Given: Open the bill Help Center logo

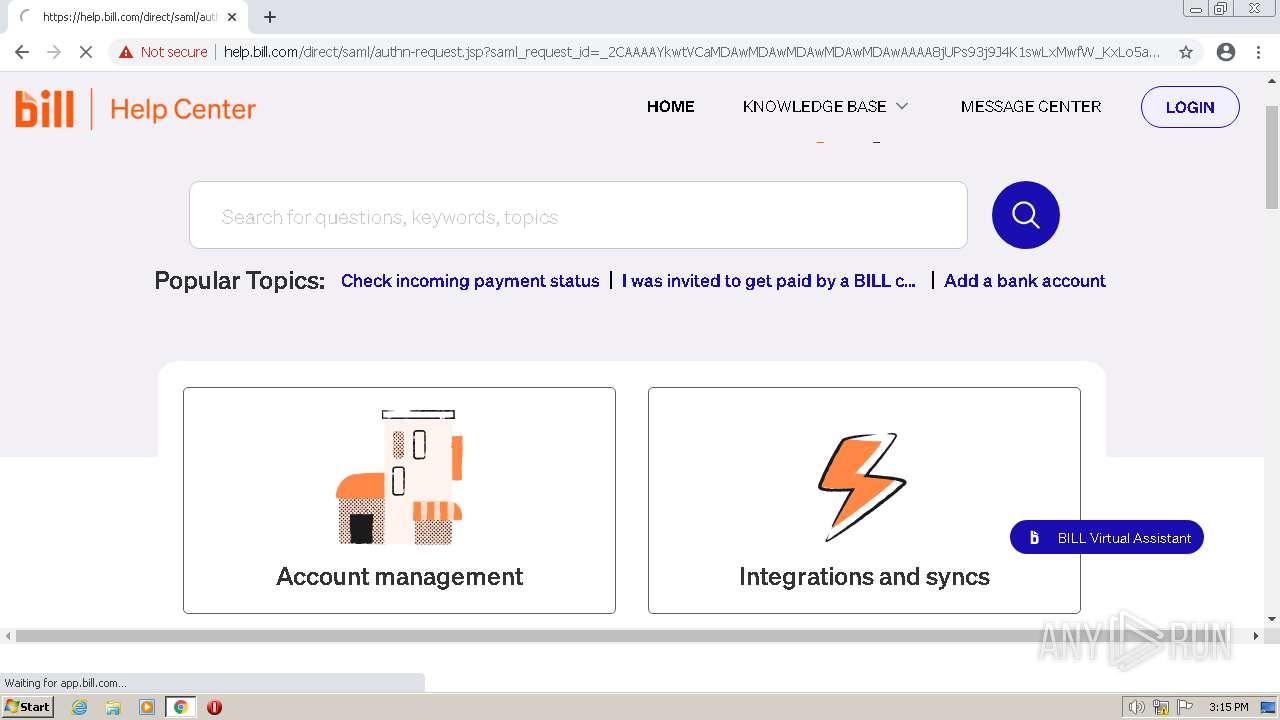Looking at the screenshot, I should coord(136,108).
